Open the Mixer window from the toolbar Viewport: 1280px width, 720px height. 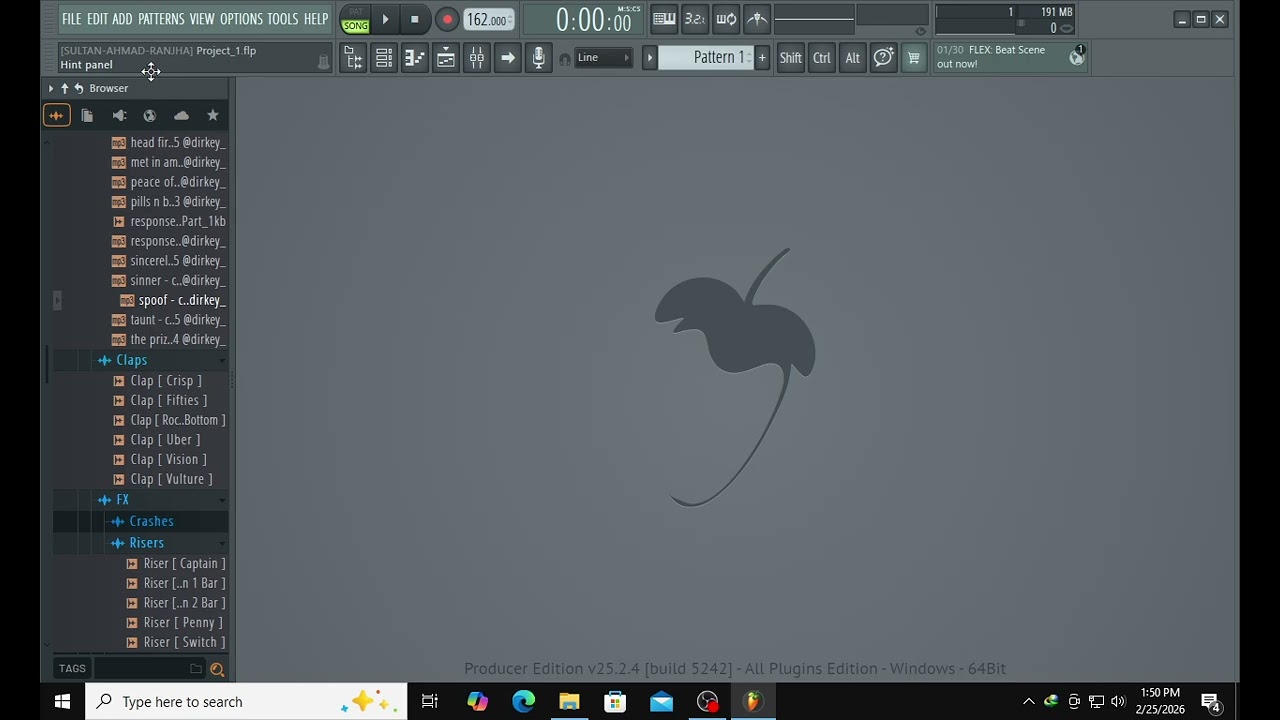click(476, 58)
